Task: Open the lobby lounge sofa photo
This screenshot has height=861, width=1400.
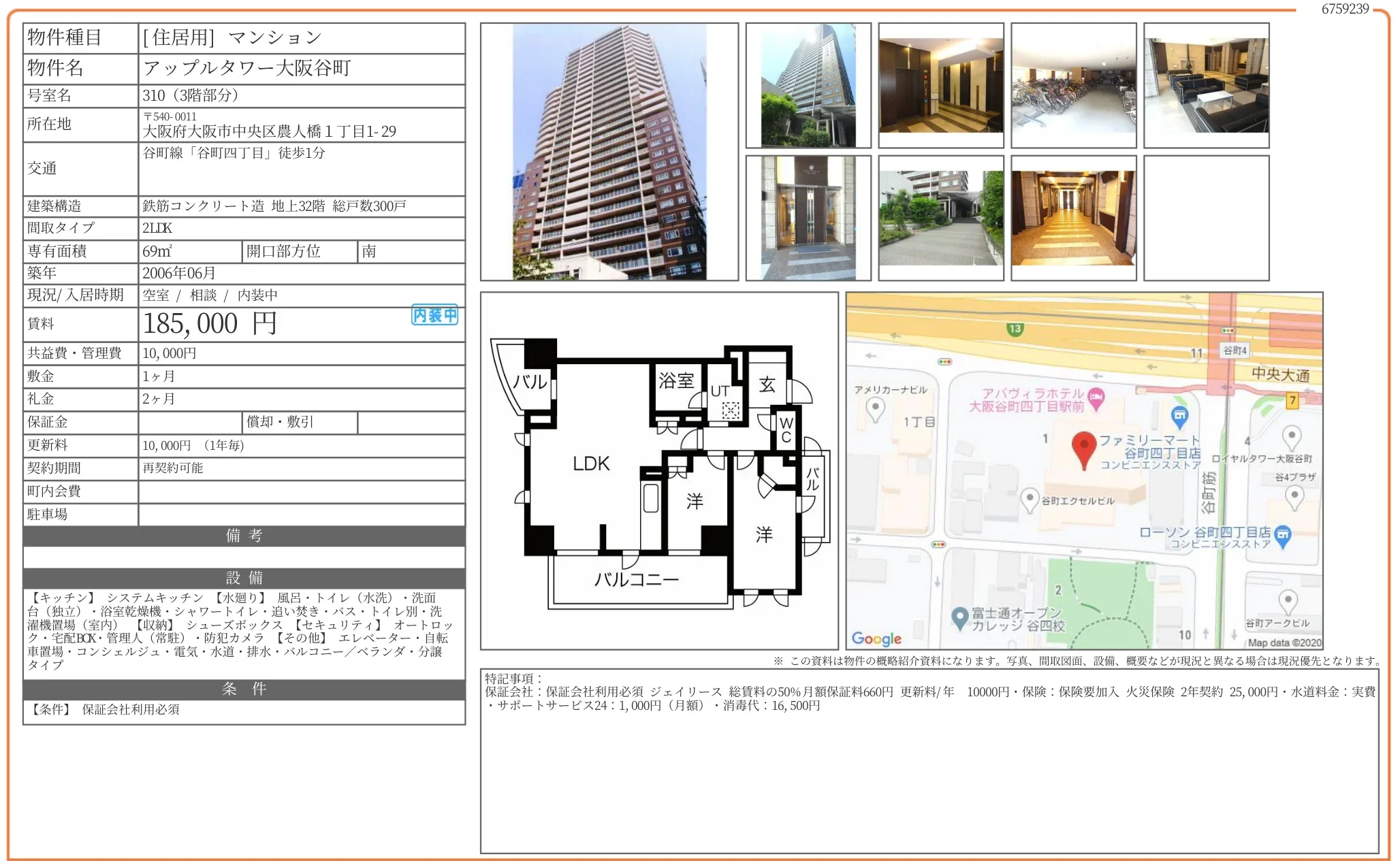Action: coord(1206,85)
